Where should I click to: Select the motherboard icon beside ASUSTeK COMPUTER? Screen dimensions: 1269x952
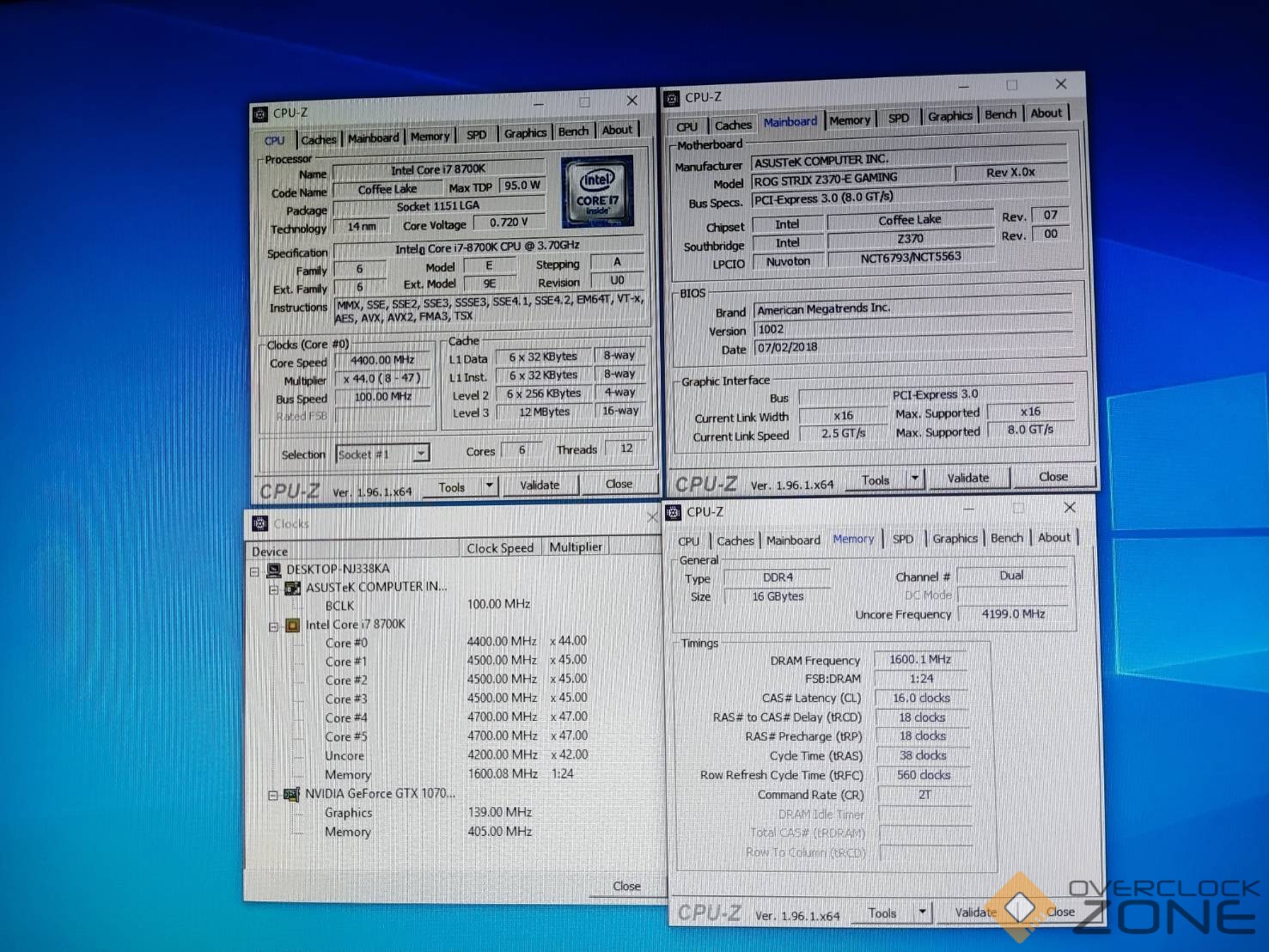pos(293,588)
